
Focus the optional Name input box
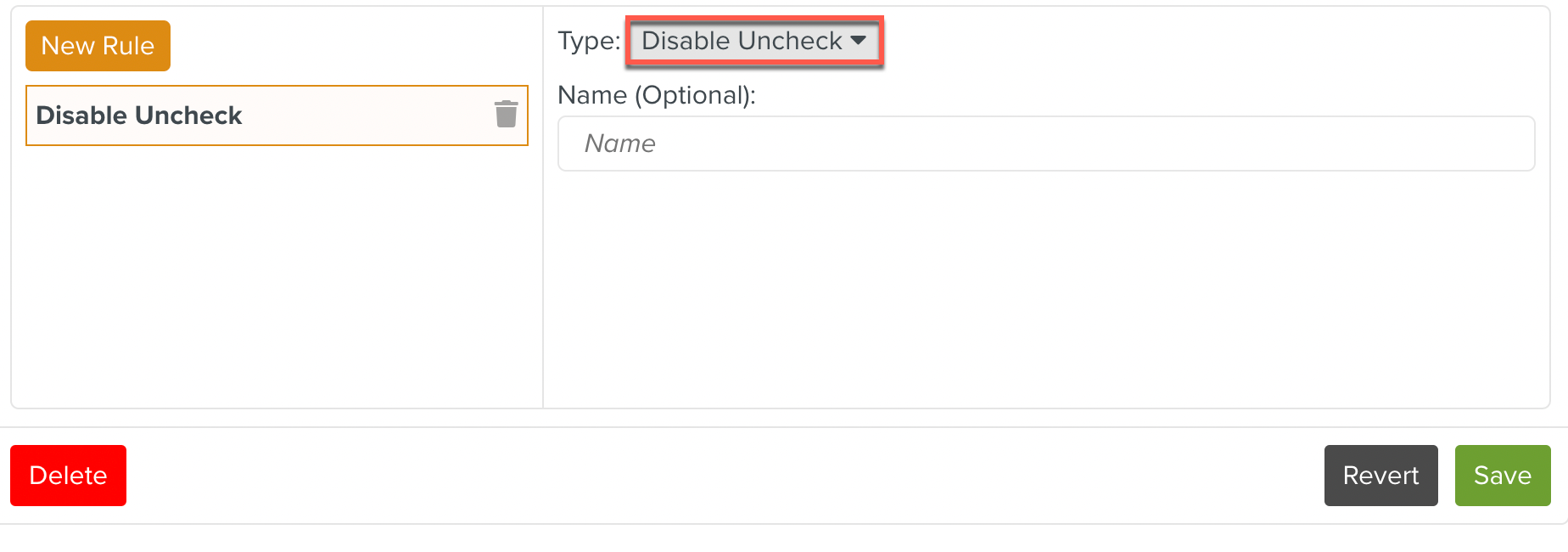point(1045,144)
